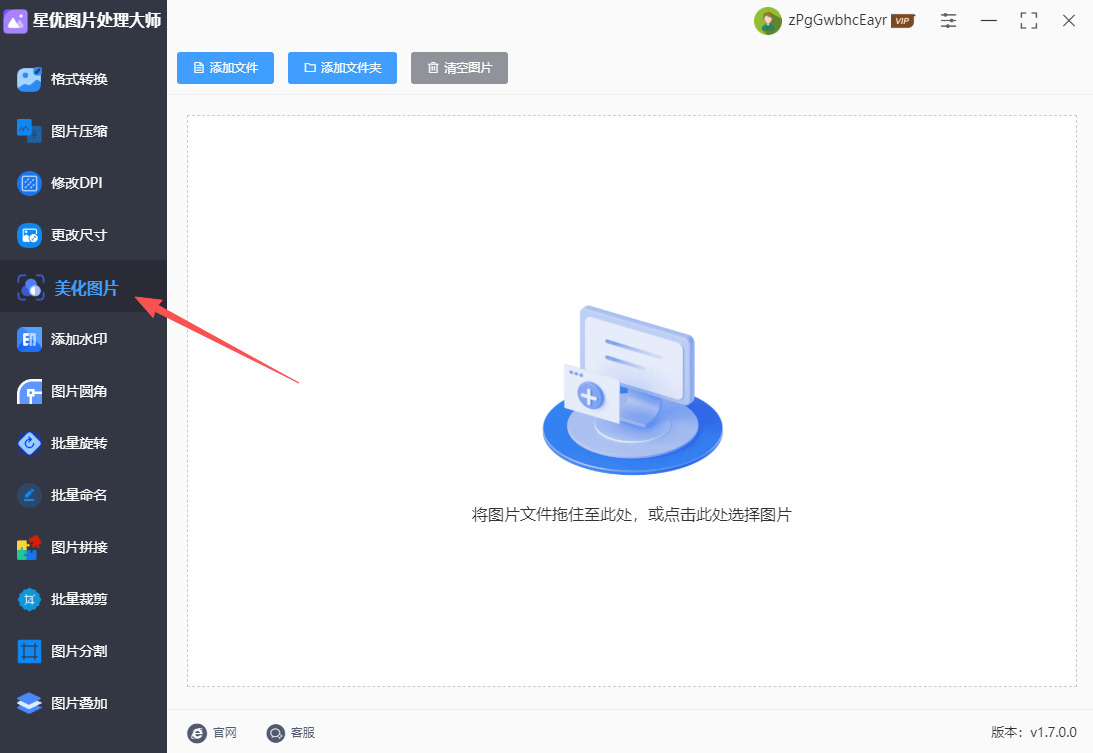Click the 添加文件夹 button

pos(342,68)
